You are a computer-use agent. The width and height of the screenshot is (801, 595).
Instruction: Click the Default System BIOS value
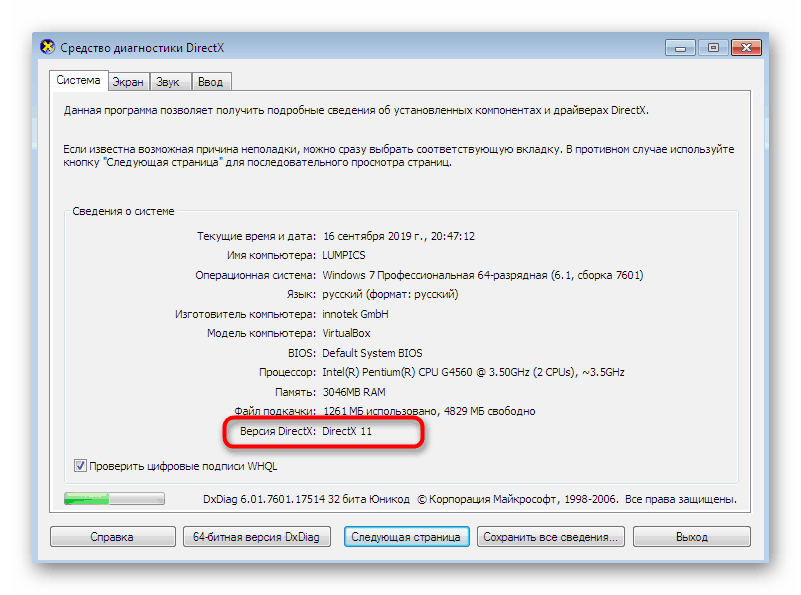pos(372,353)
